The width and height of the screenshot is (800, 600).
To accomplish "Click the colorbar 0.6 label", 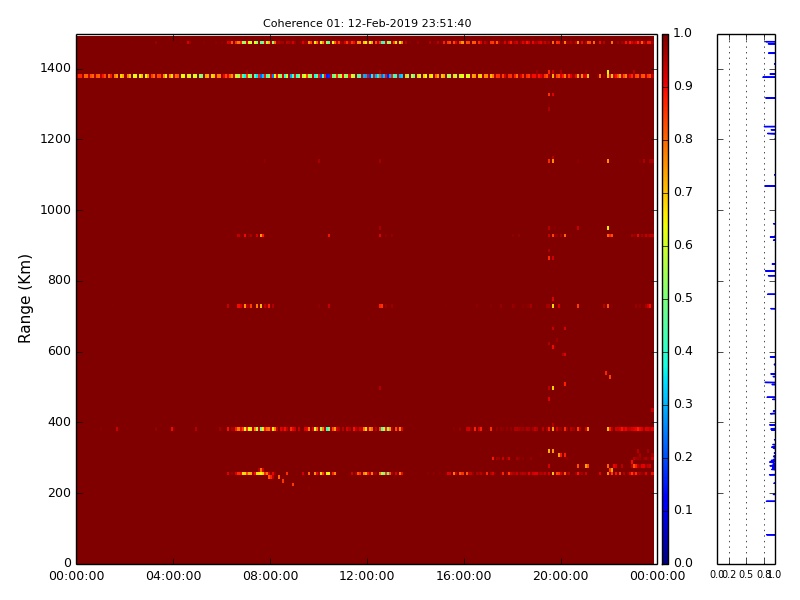I will point(683,245).
